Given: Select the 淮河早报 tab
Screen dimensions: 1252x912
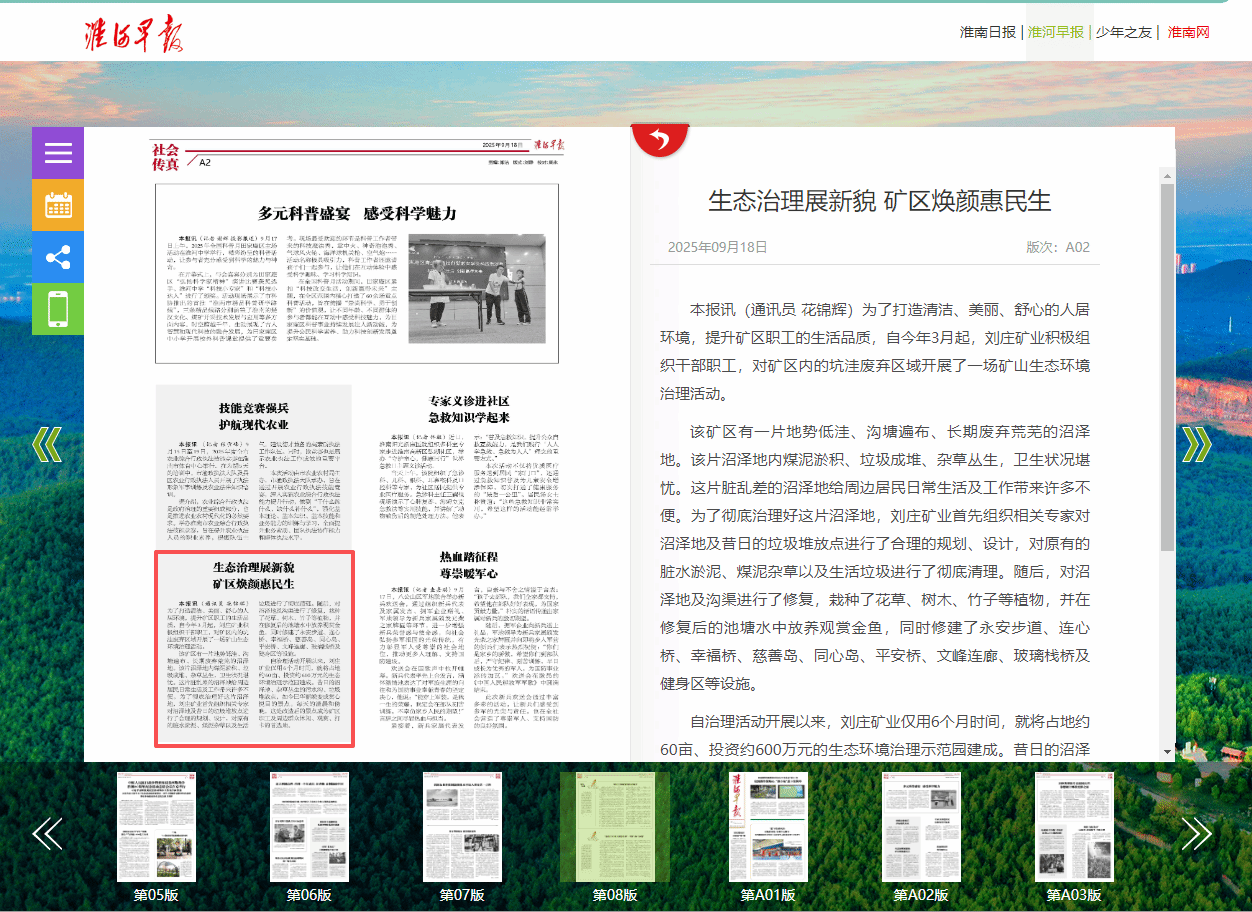Looking at the screenshot, I should pyautogui.click(x=1056, y=32).
